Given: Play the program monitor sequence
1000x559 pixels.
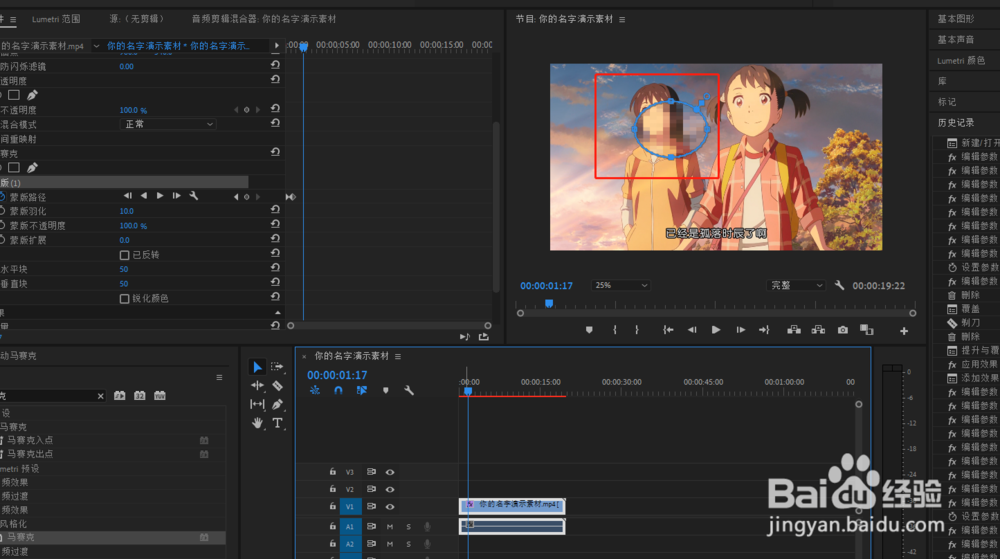Looking at the screenshot, I should click(x=716, y=330).
